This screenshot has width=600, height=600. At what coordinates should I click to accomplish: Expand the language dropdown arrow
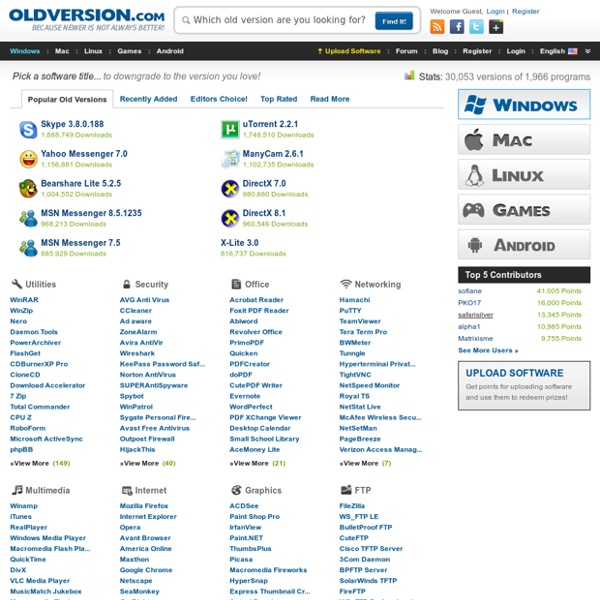tap(587, 51)
